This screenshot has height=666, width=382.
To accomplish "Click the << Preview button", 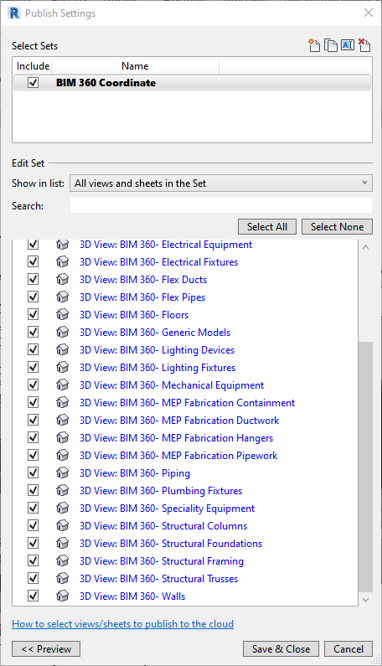I will pos(46,649).
